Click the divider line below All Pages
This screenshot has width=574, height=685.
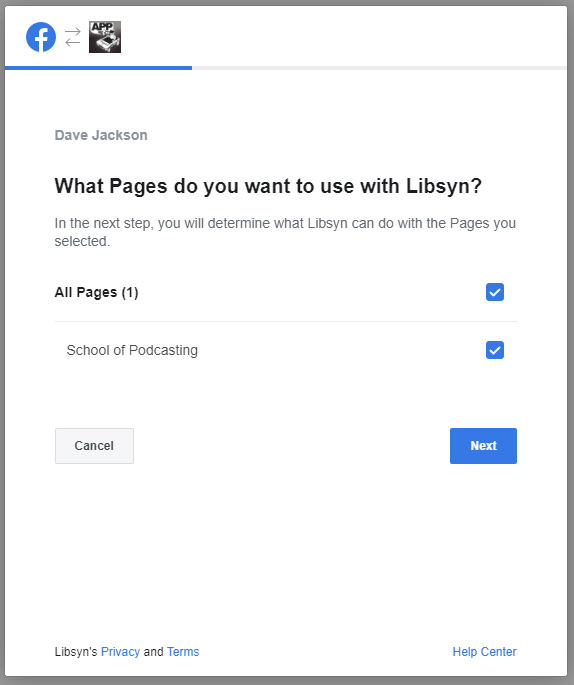(286, 322)
